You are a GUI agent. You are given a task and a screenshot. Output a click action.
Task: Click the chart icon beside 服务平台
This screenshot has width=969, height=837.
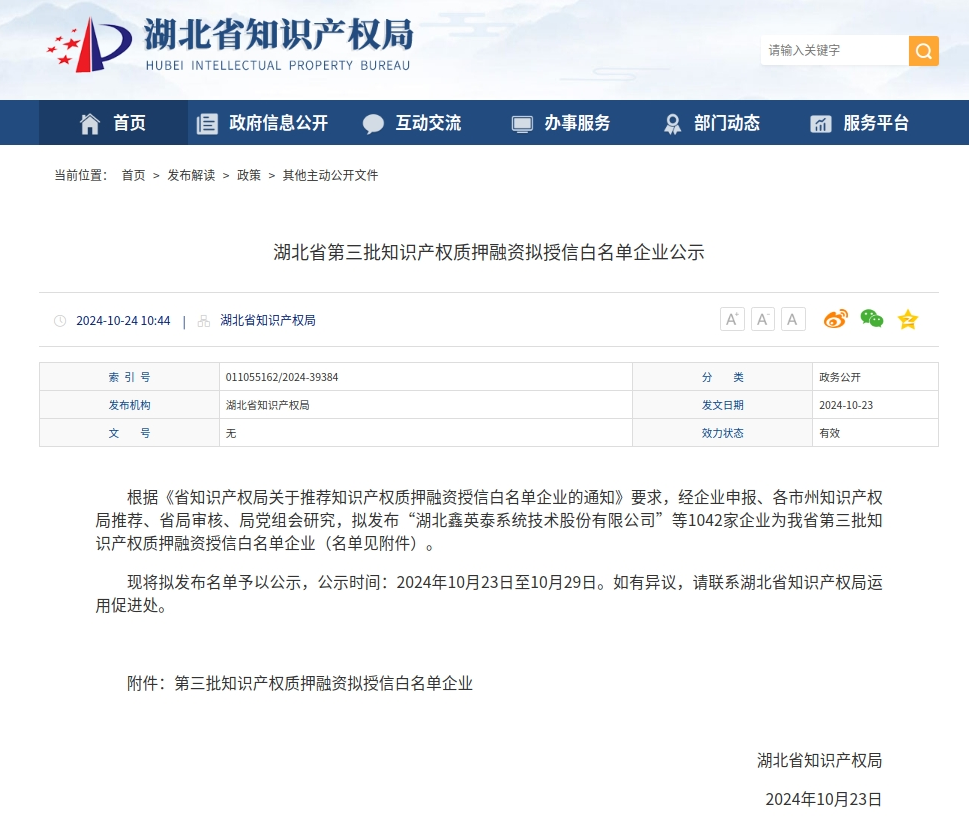[x=821, y=122]
